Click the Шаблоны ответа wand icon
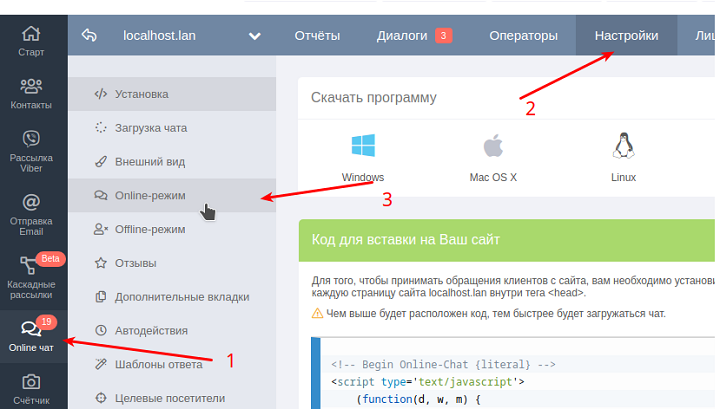Screen dimensions: 720x409 [x=101, y=364]
